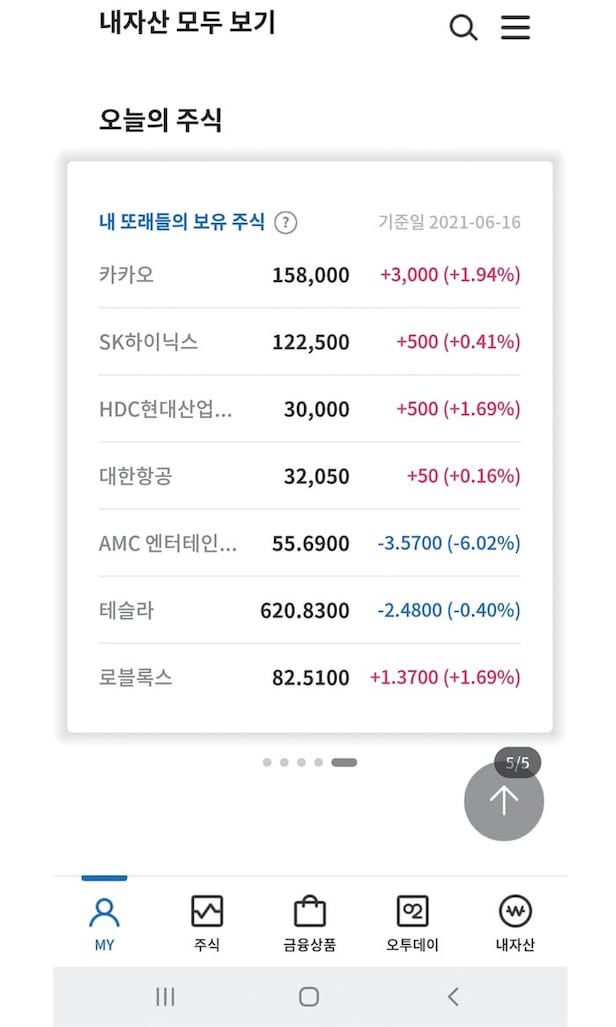Open the search magnifier icon

tap(463, 27)
